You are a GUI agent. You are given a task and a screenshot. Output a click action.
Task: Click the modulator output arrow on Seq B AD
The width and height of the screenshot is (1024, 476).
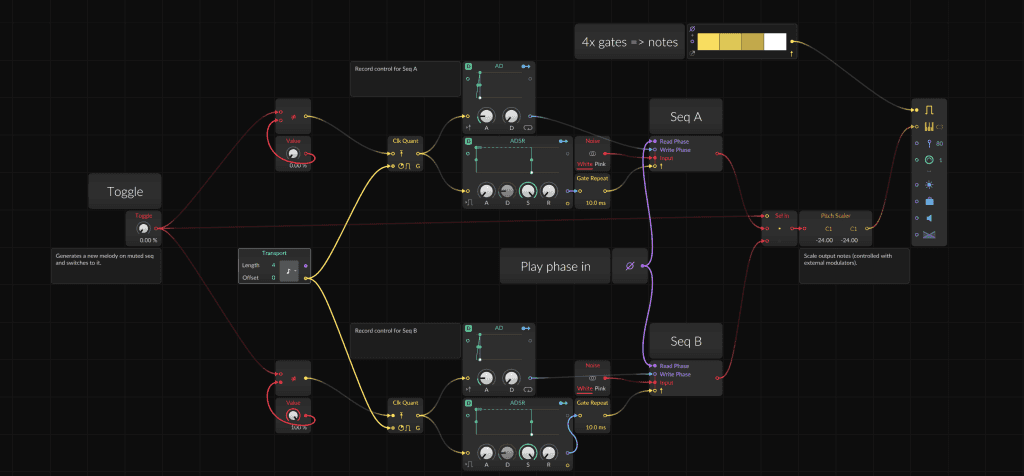526,328
